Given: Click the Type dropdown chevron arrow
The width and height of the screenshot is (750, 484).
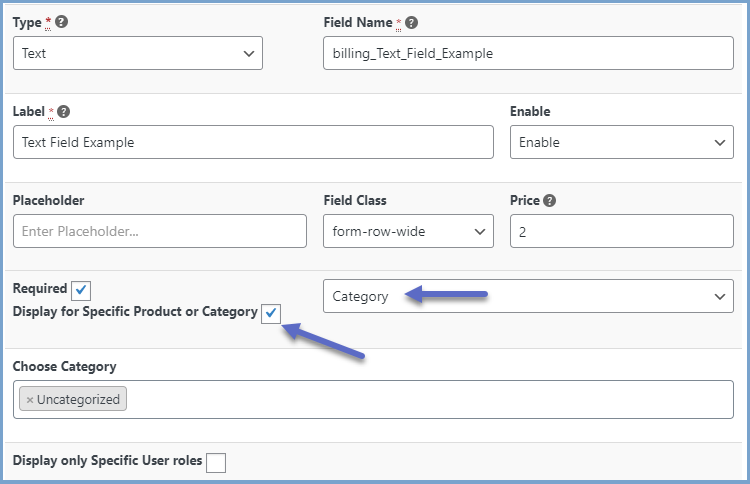Looking at the screenshot, I should [249, 54].
